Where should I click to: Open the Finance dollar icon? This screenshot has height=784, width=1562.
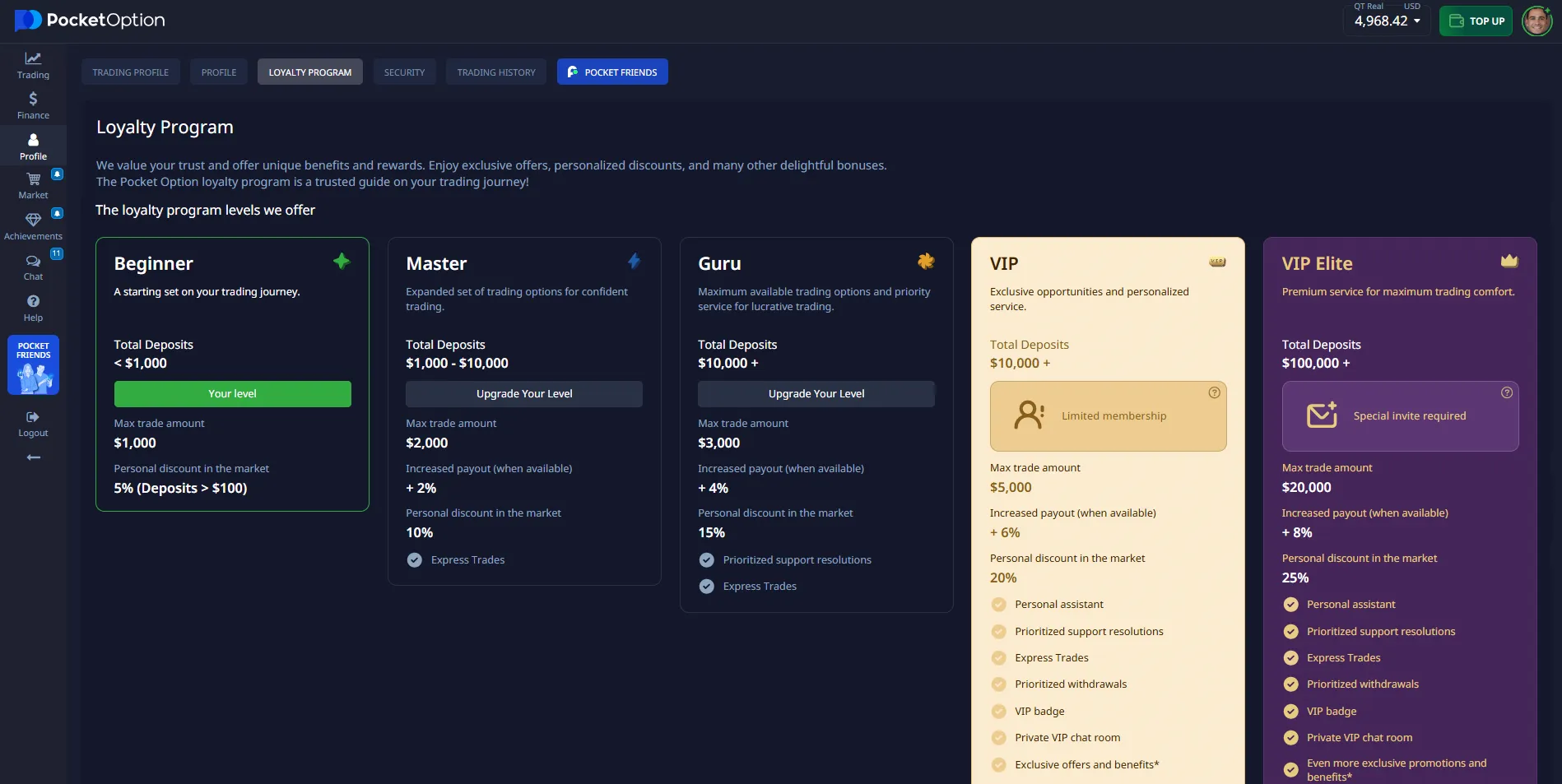tap(33, 99)
